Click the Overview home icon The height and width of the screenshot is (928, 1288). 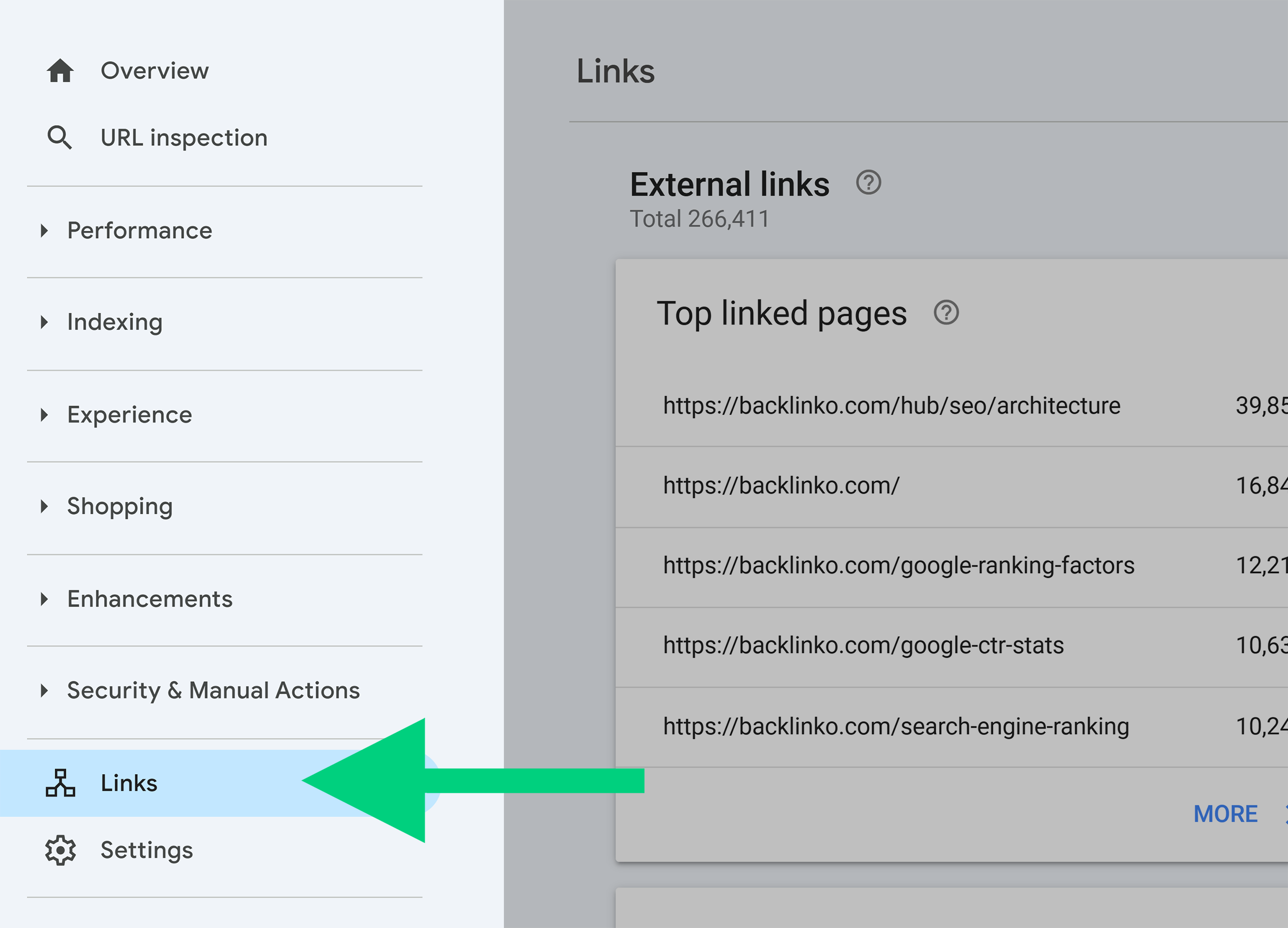tap(60, 71)
